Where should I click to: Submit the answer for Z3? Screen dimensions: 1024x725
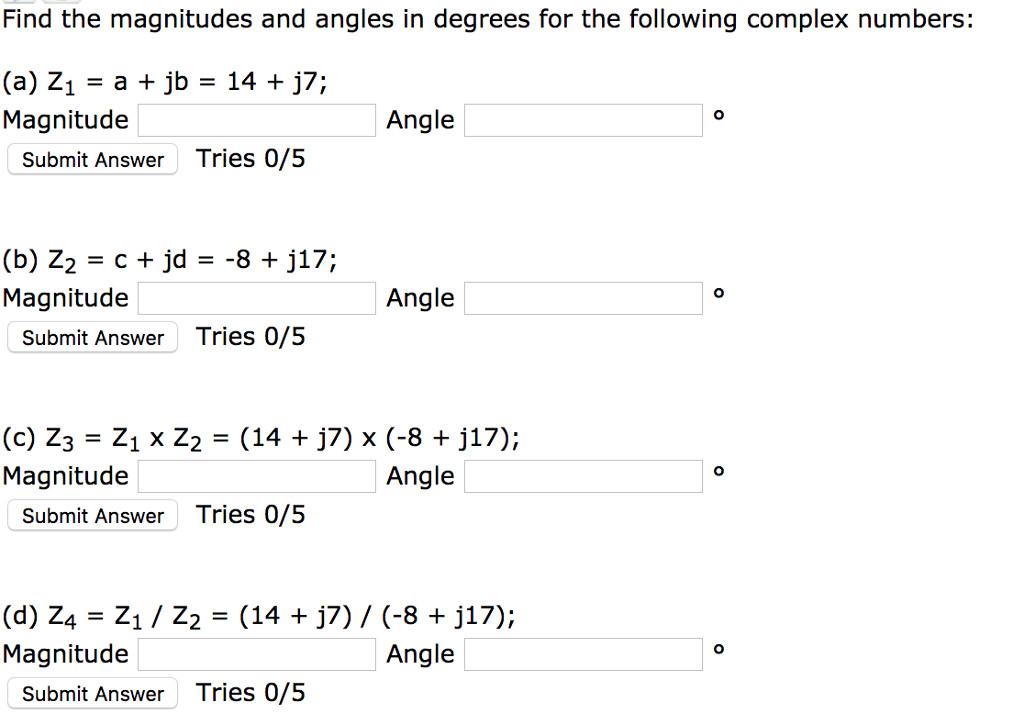click(91, 515)
